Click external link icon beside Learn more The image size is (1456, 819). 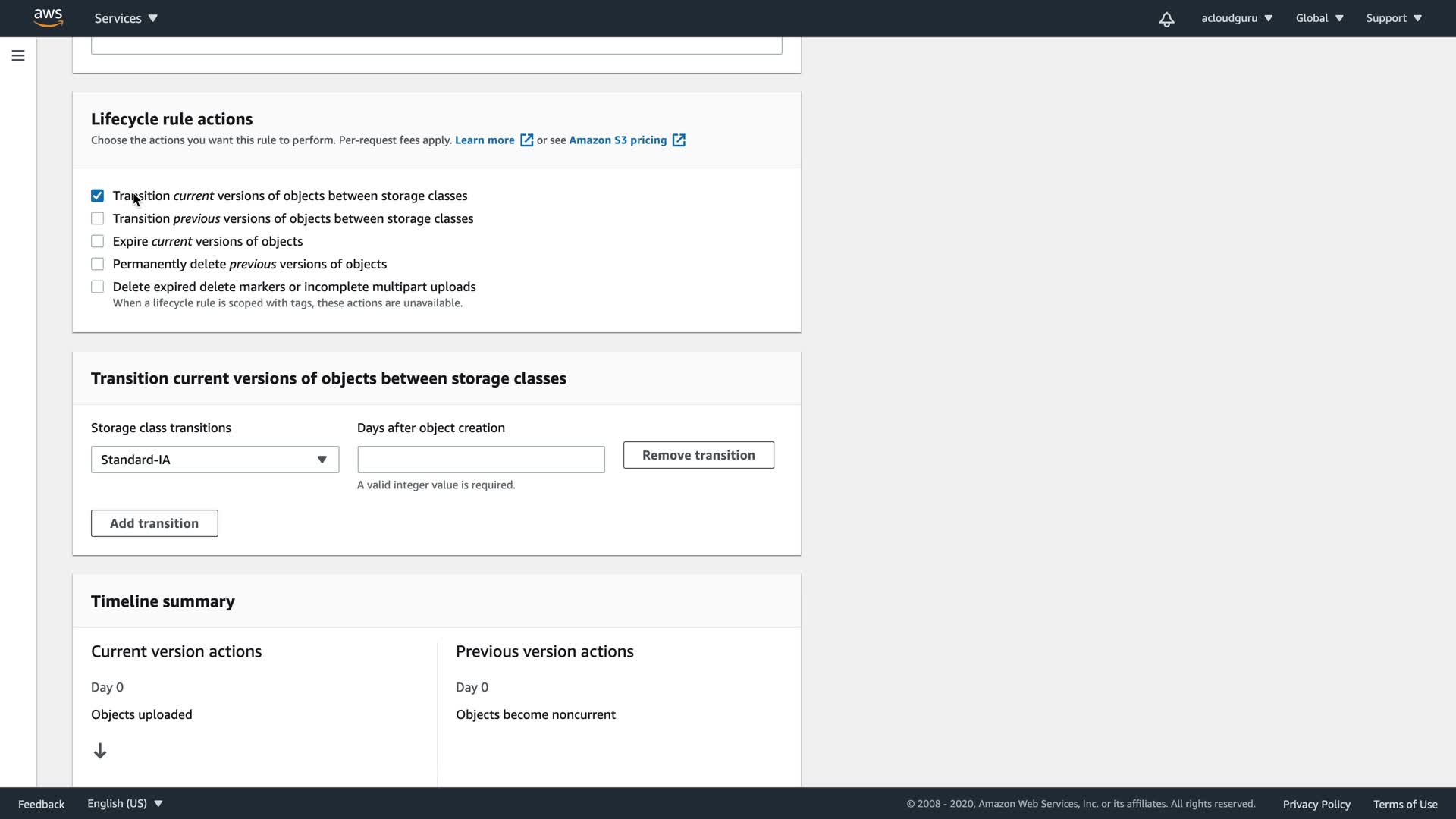coord(526,140)
